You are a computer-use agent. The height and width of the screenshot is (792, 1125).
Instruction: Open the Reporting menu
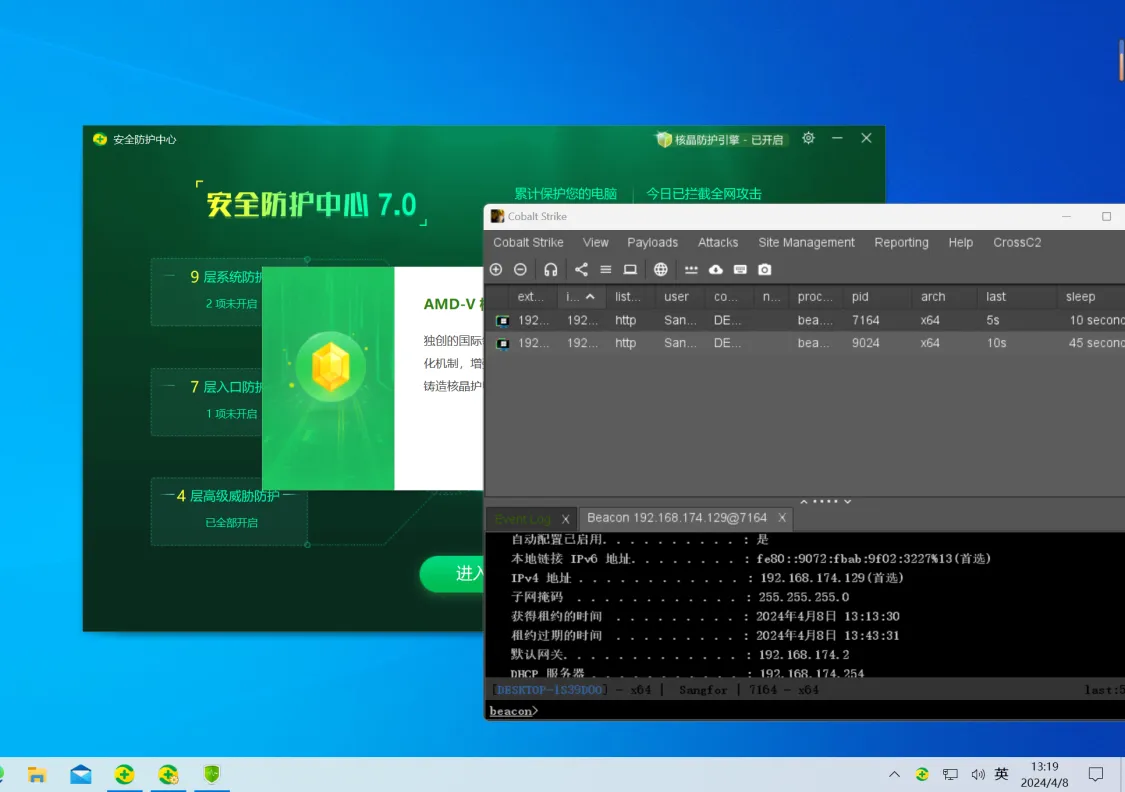click(x=901, y=242)
